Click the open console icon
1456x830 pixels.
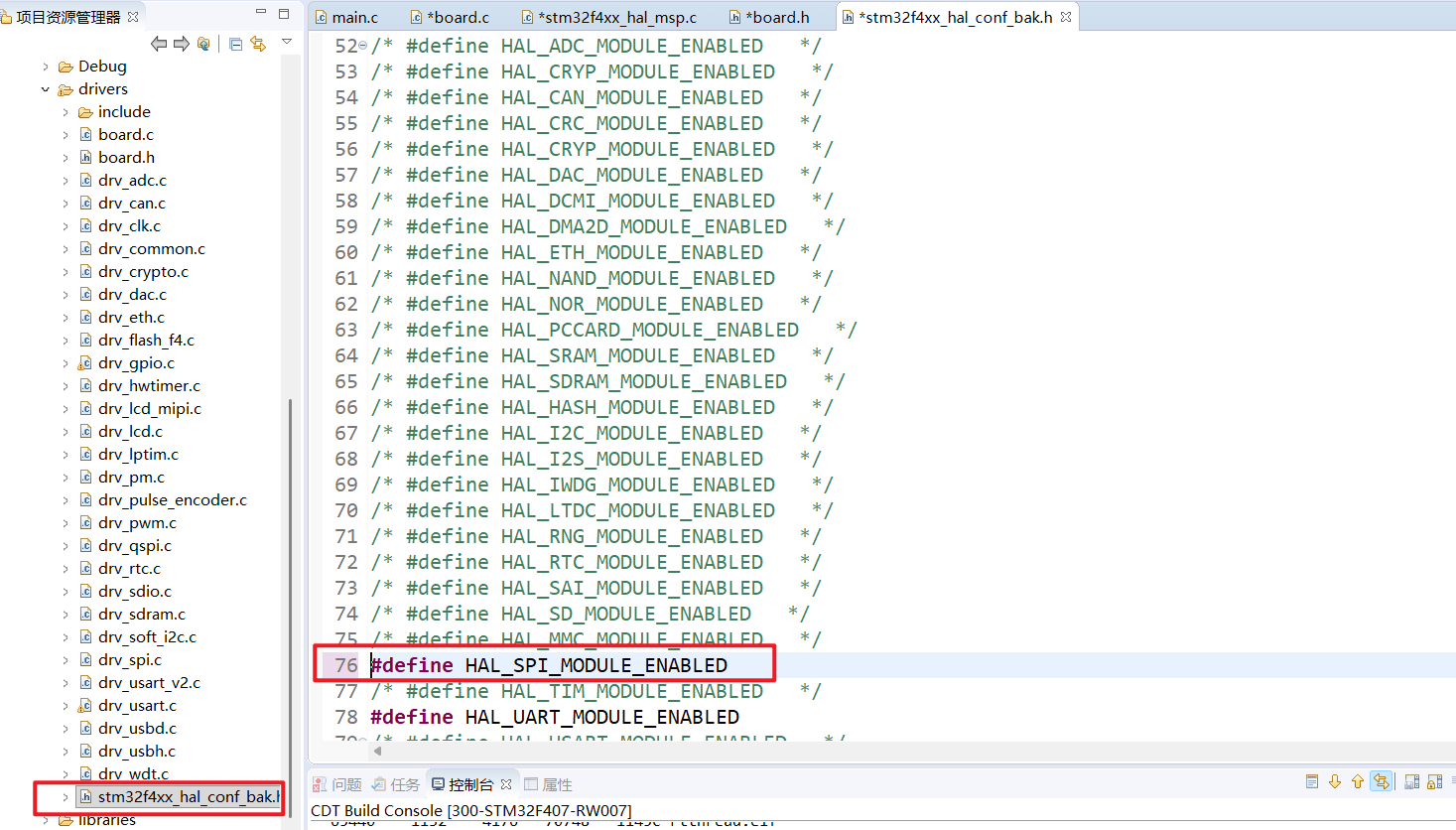pos(1435,782)
